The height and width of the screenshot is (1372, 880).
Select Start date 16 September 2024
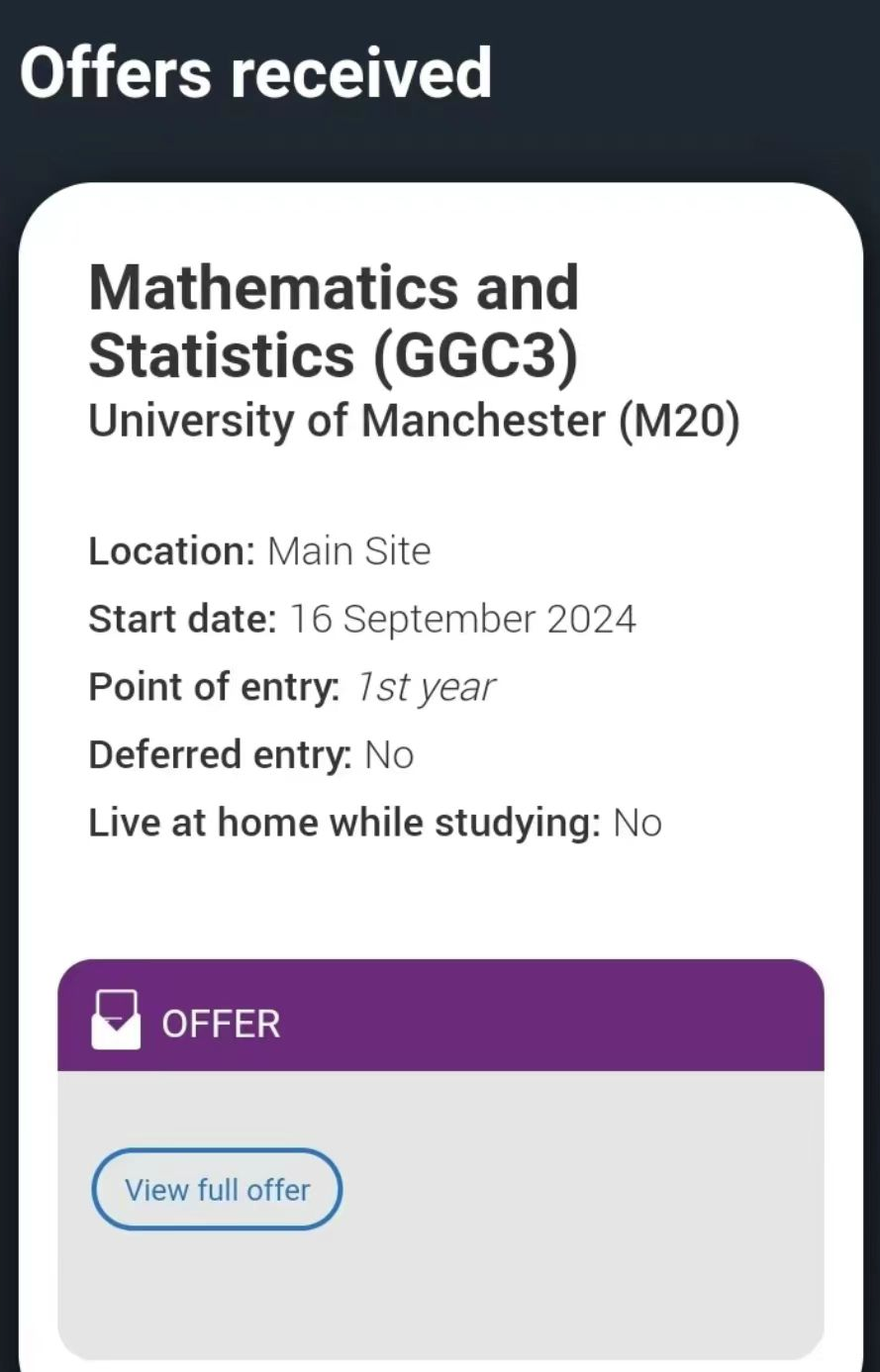coord(362,620)
